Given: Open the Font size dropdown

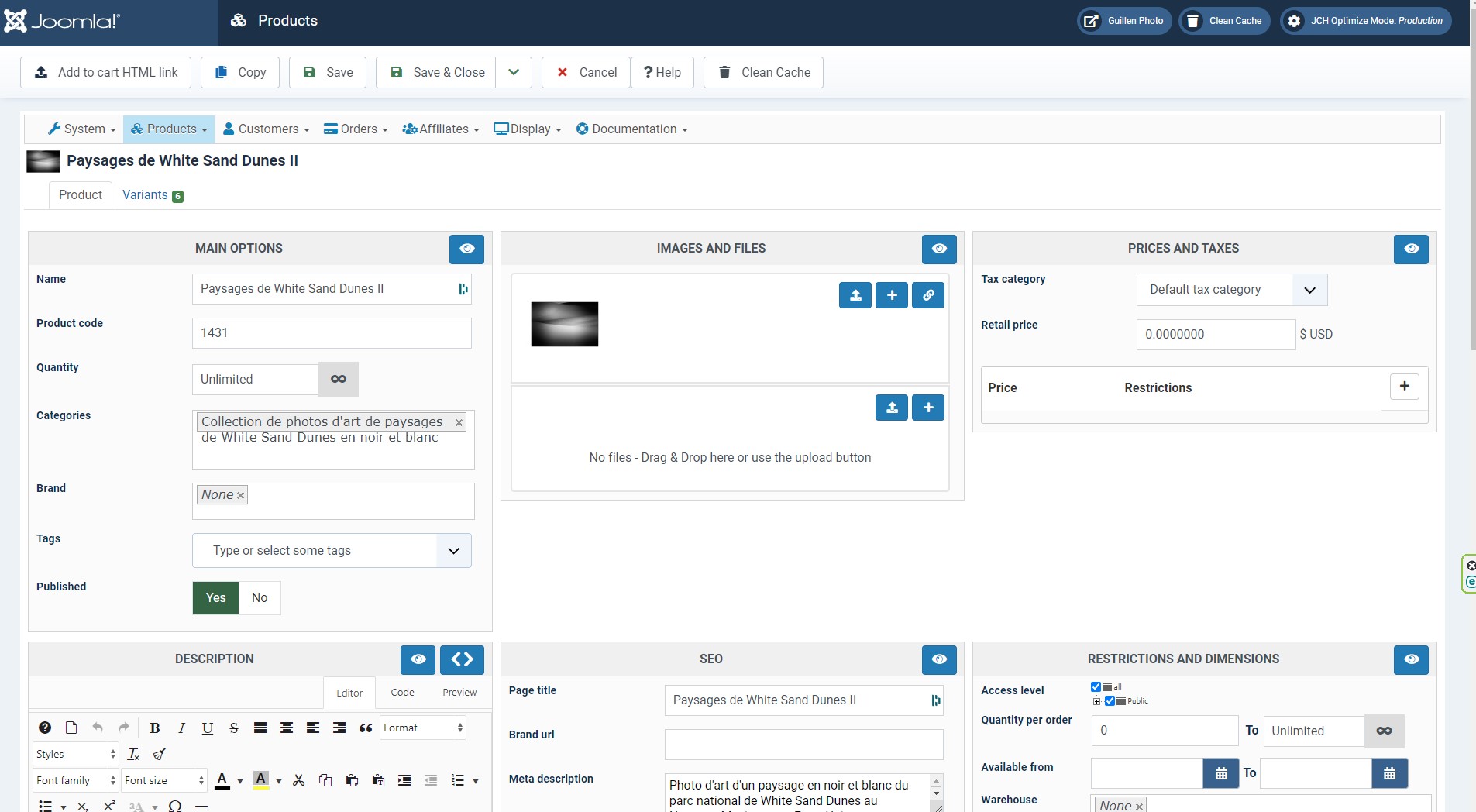Looking at the screenshot, I should (164, 780).
